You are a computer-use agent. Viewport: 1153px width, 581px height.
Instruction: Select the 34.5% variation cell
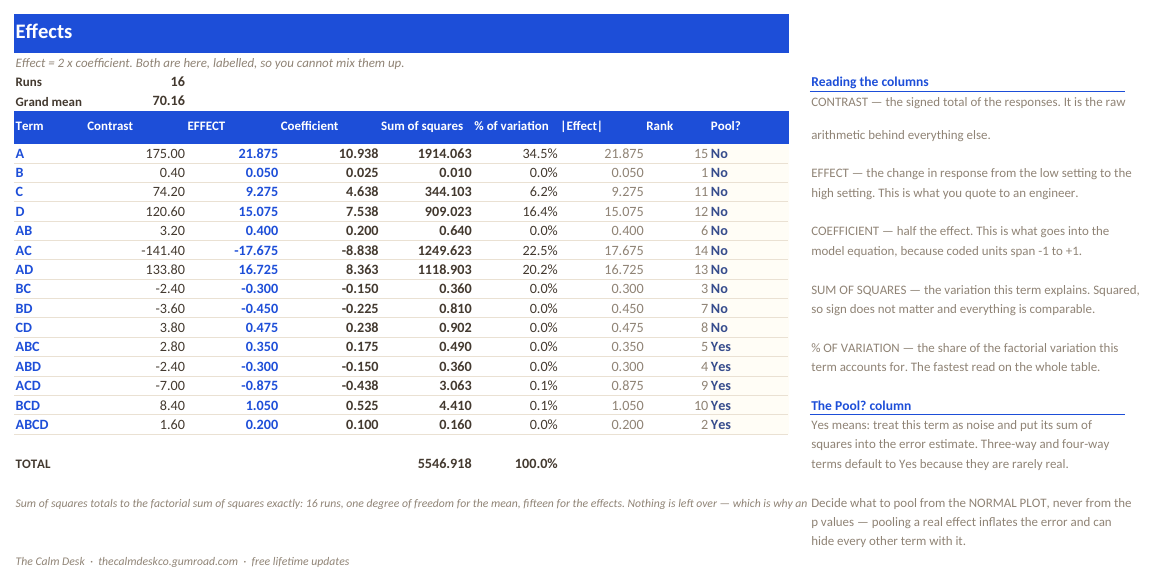[x=540, y=154]
